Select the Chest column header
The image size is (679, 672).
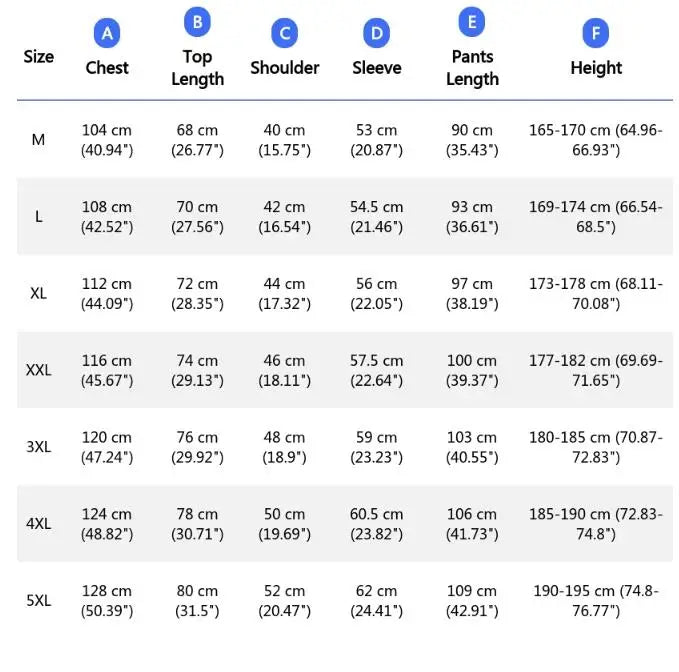coord(107,68)
